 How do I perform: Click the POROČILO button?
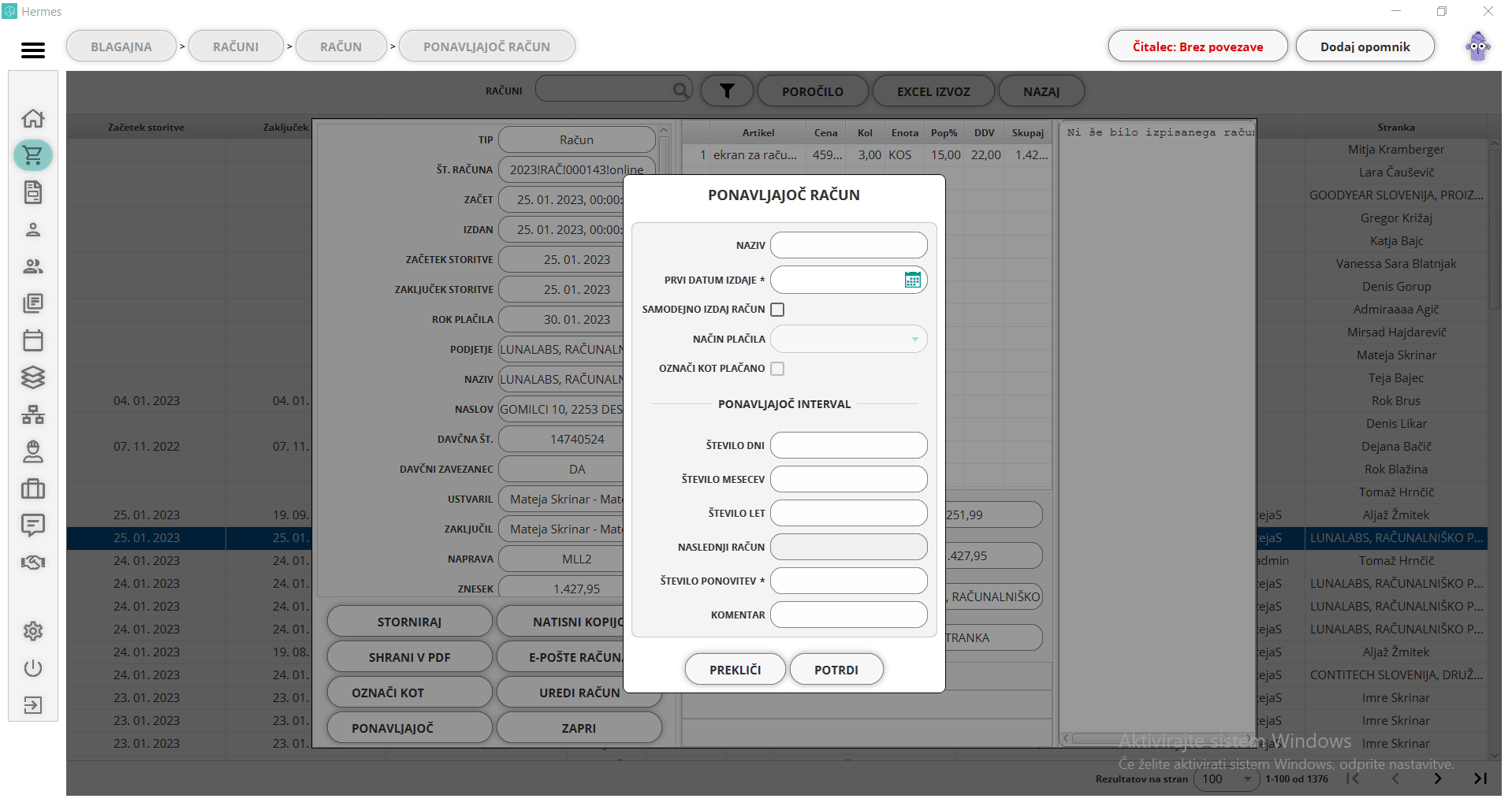coord(813,91)
